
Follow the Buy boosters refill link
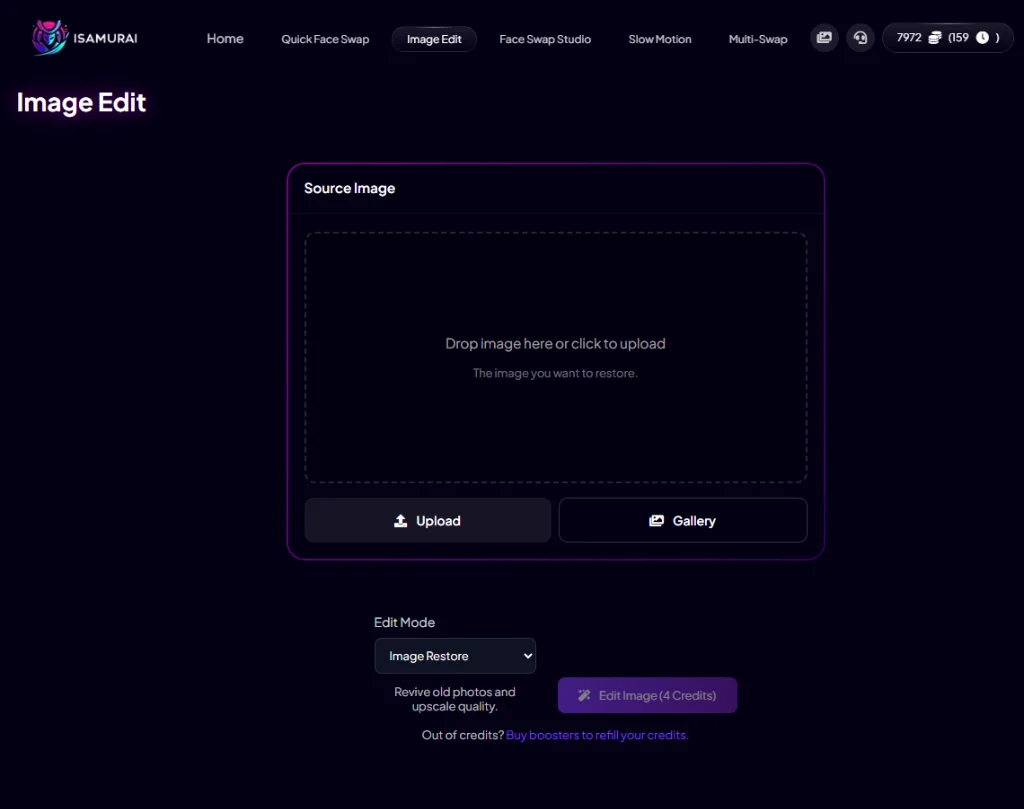(x=597, y=735)
